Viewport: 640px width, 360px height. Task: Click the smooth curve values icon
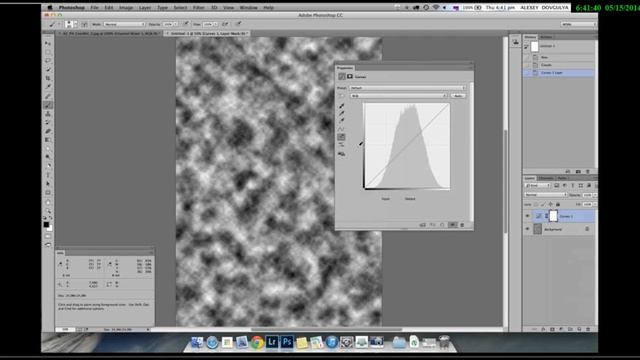[342, 145]
